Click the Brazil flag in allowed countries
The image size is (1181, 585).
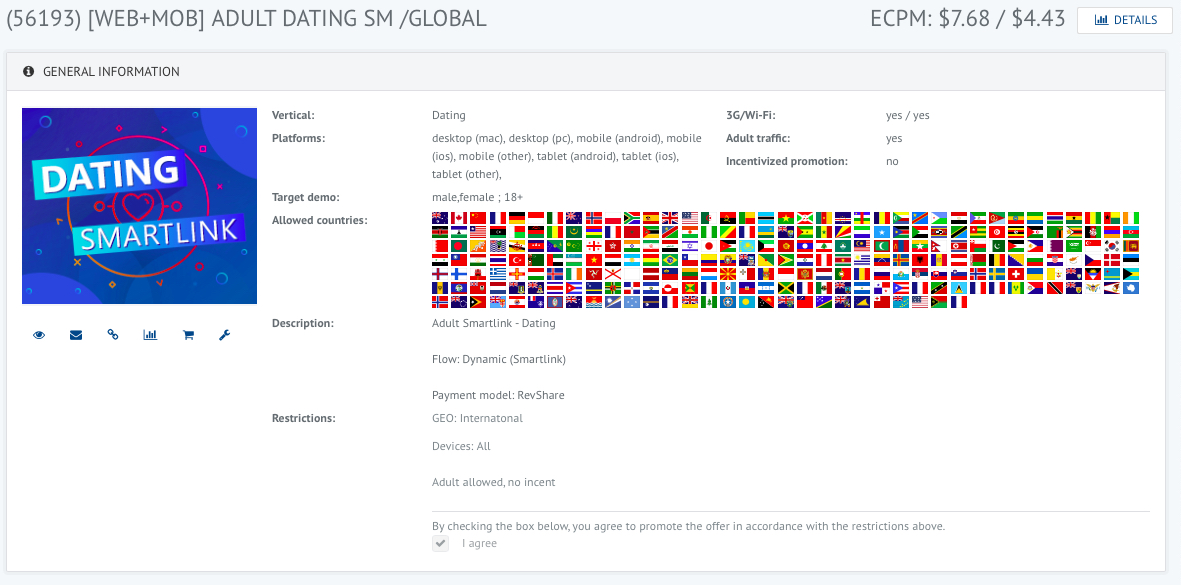[670, 260]
